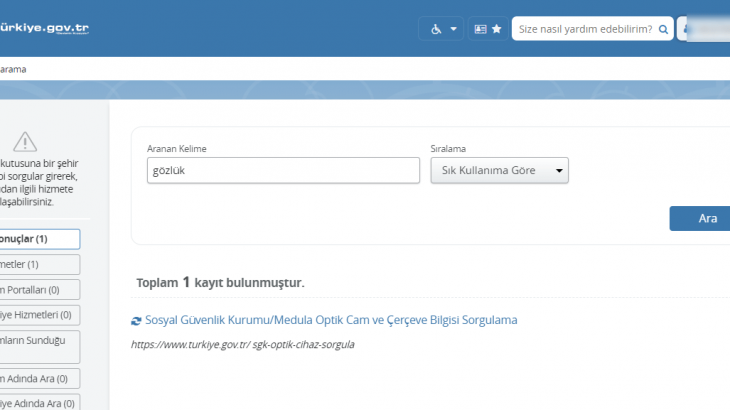Filter results by 'Portalları (0)'

point(38,289)
